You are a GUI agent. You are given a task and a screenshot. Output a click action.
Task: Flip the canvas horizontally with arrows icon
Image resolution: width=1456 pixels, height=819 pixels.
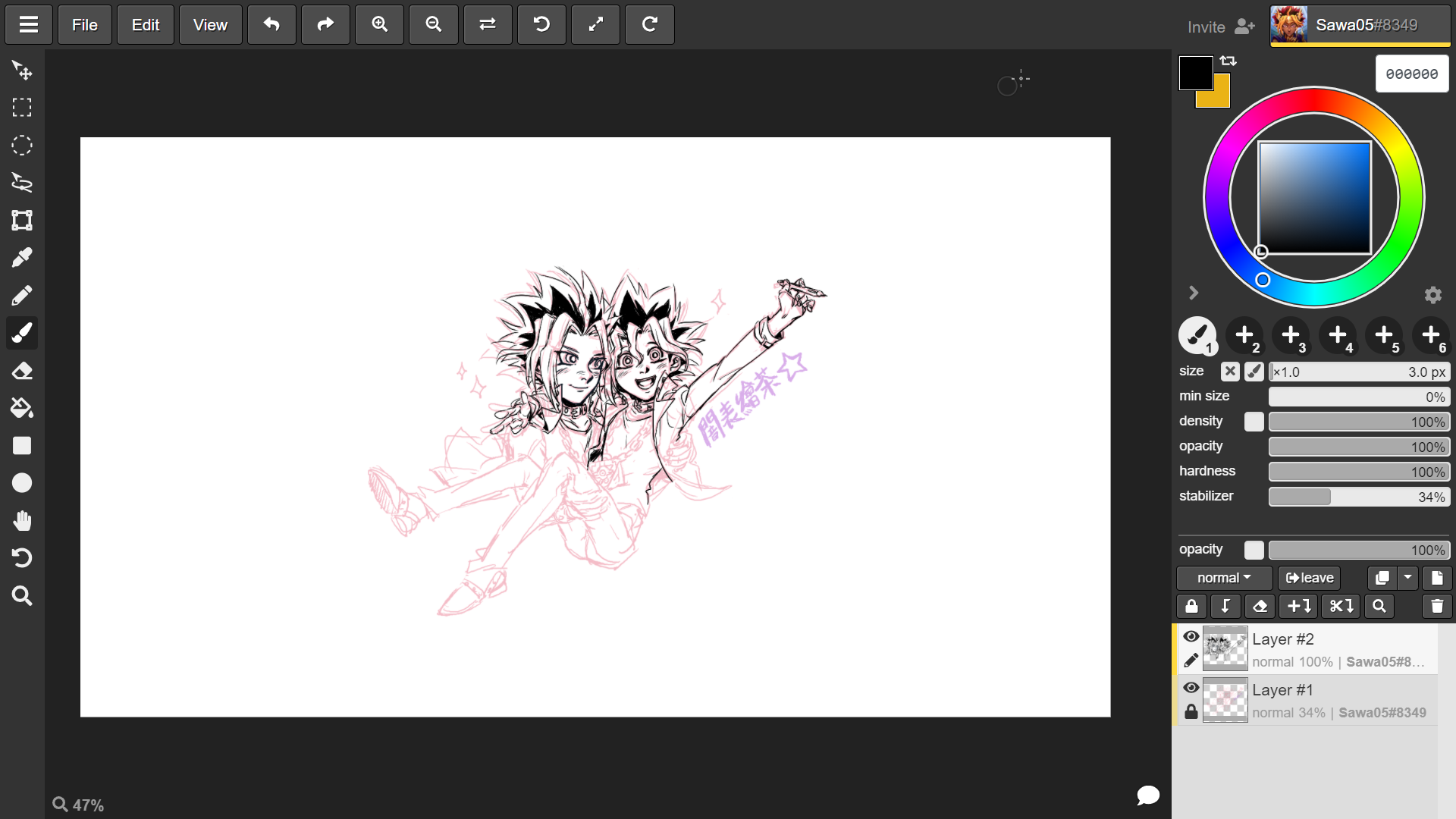tap(488, 24)
